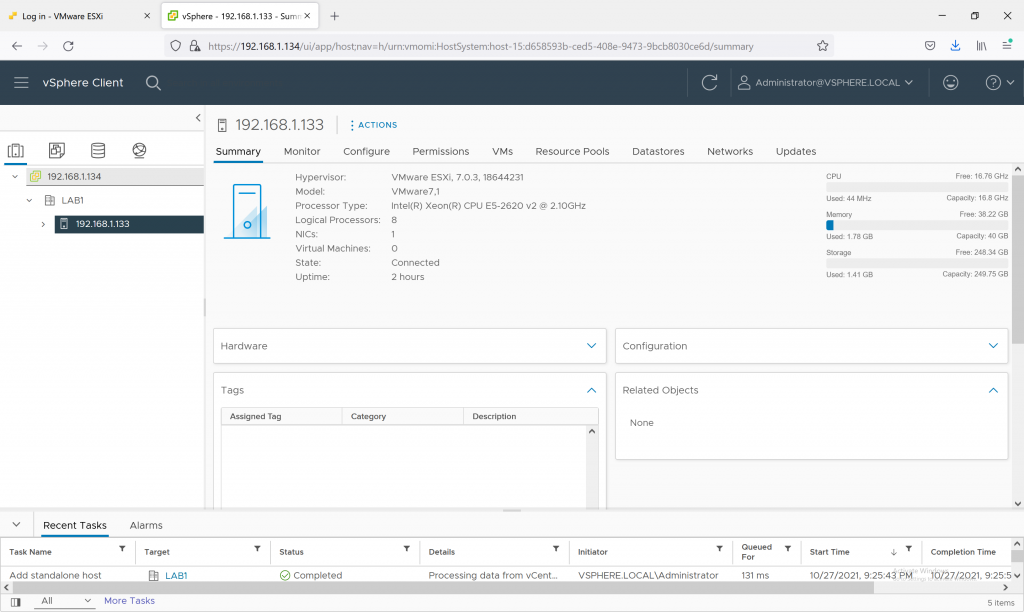The height and width of the screenshot is (612, 1024).
Task: Open the Administrator@VSPHERE.LOCAL user dropdown
Action: [x=825, y=83]
